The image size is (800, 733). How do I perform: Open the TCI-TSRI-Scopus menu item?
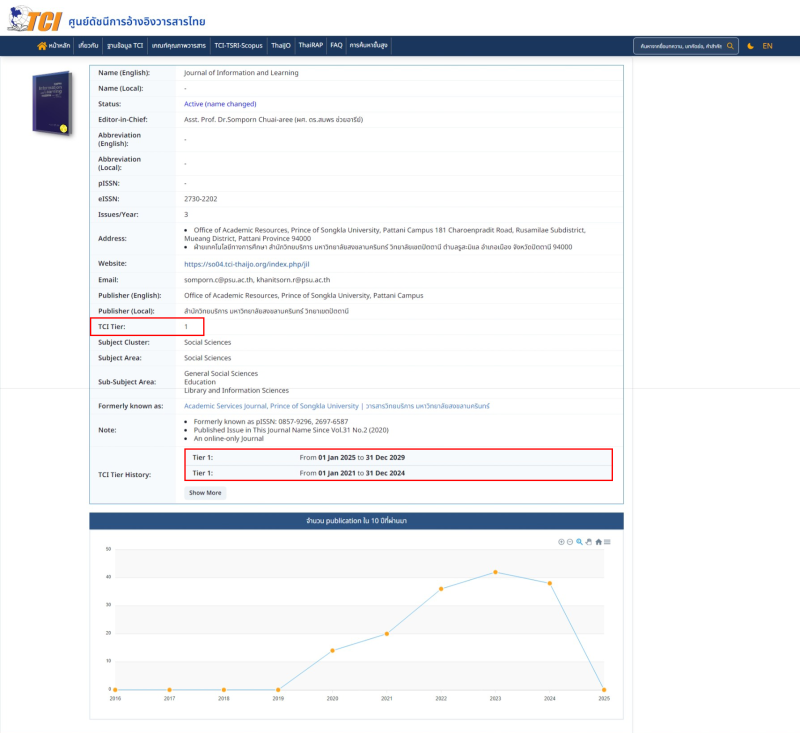click(238, 45)
